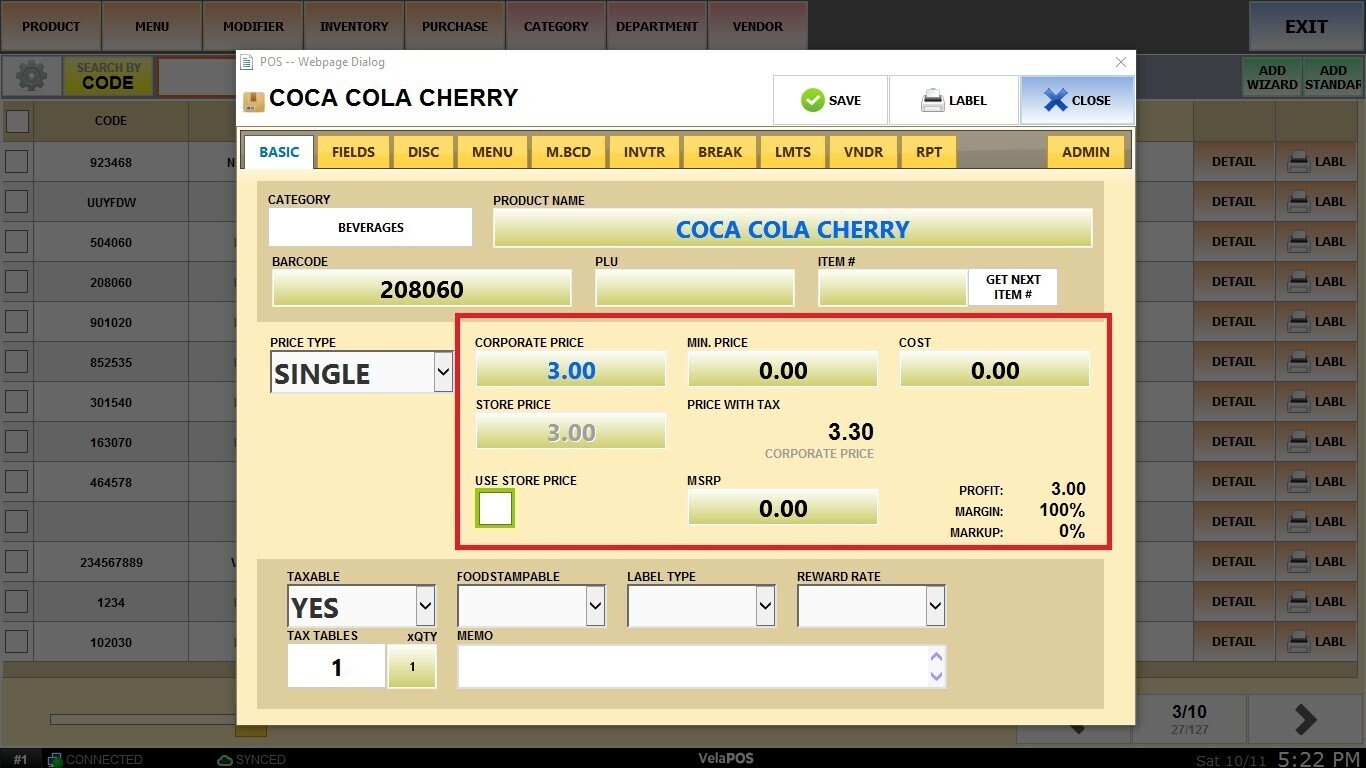Switch to the DISC tab

(423, 152)
